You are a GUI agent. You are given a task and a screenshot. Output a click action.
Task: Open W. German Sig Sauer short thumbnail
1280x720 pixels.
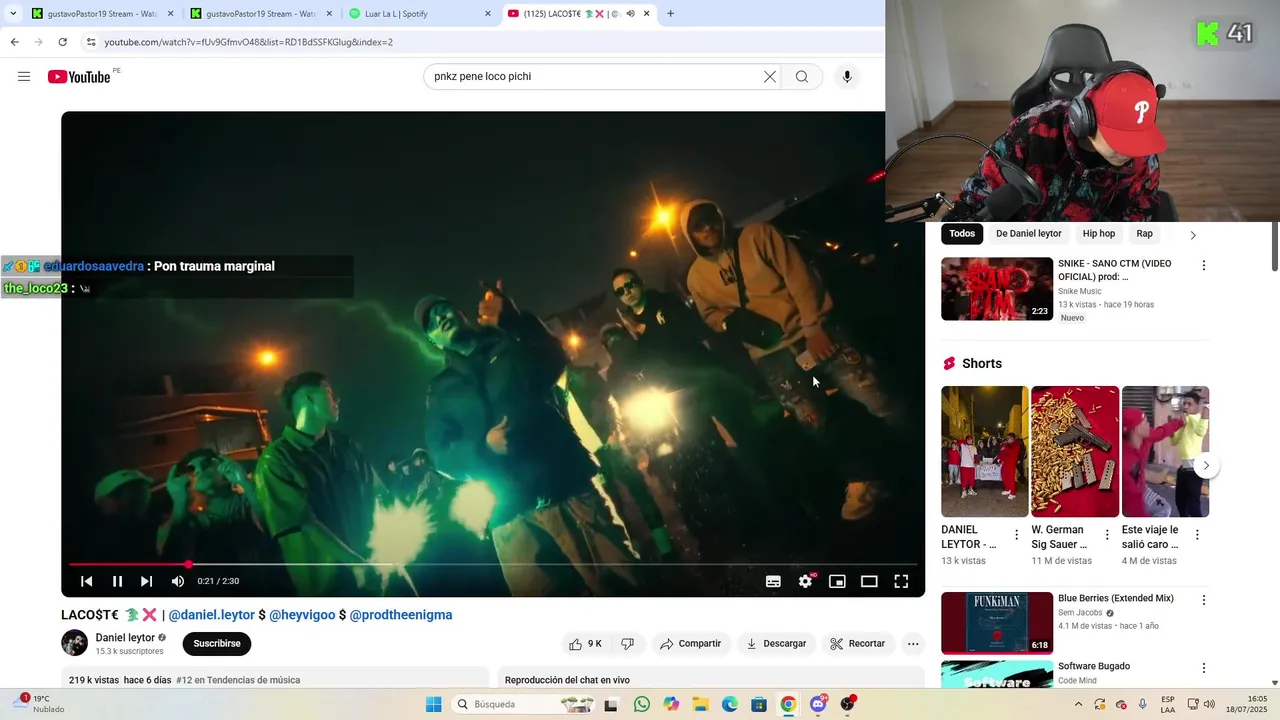point(1075,451)
